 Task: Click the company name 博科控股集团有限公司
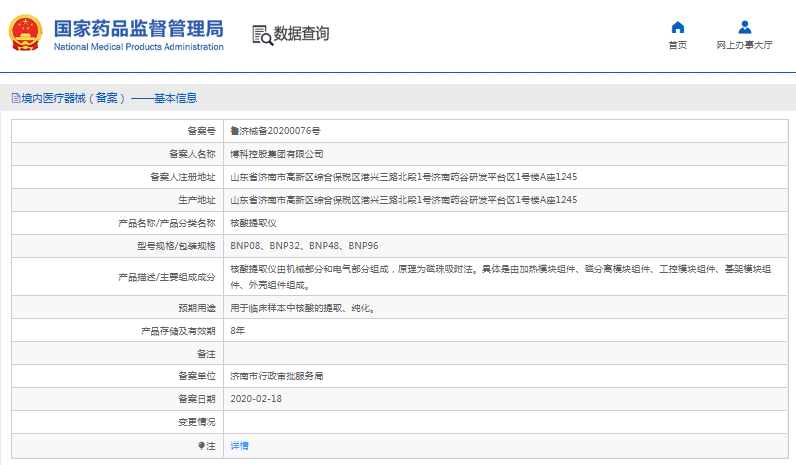[x=277, y=154]
